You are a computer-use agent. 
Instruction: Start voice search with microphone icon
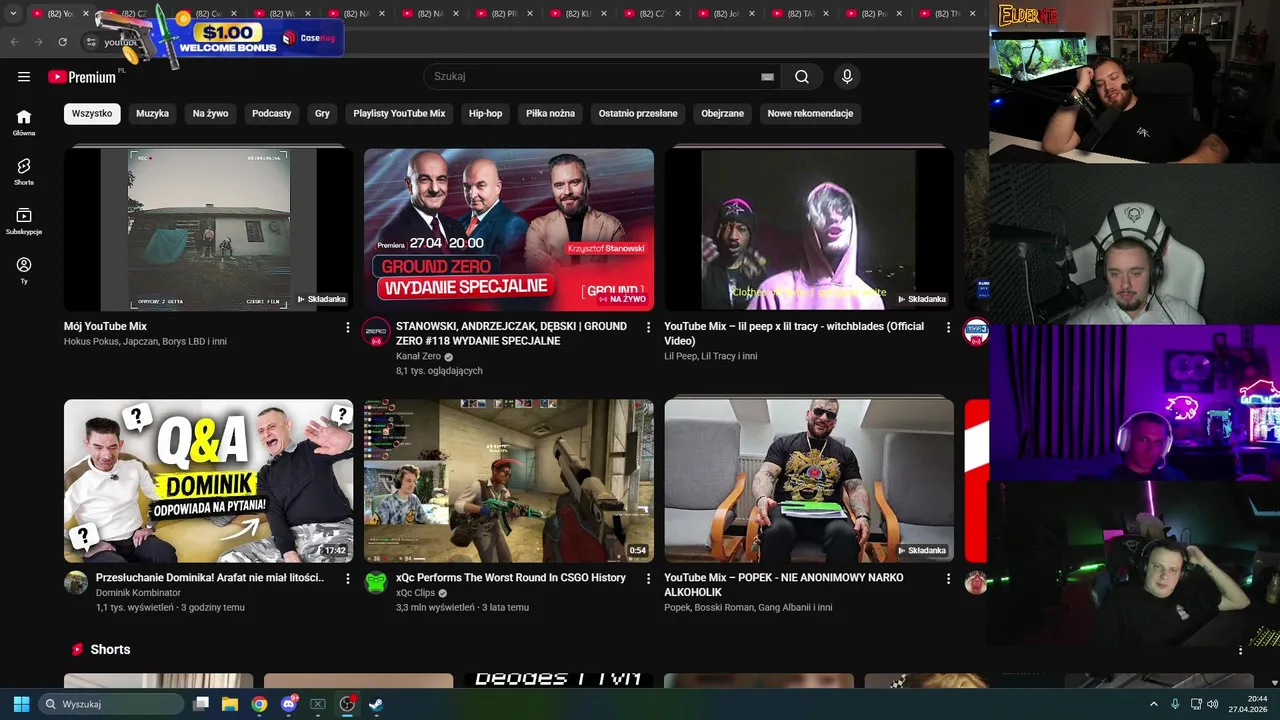click(847, 76)
